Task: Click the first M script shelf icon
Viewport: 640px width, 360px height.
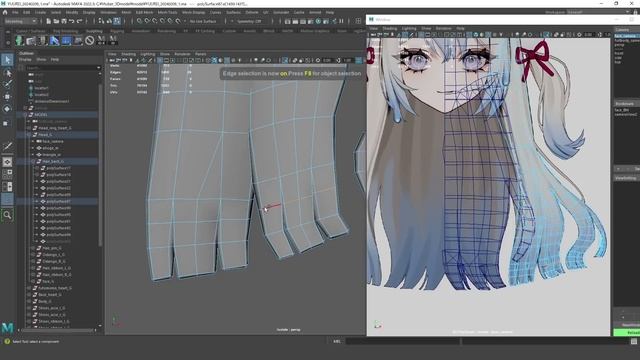Action: click(x=101, y=40)
